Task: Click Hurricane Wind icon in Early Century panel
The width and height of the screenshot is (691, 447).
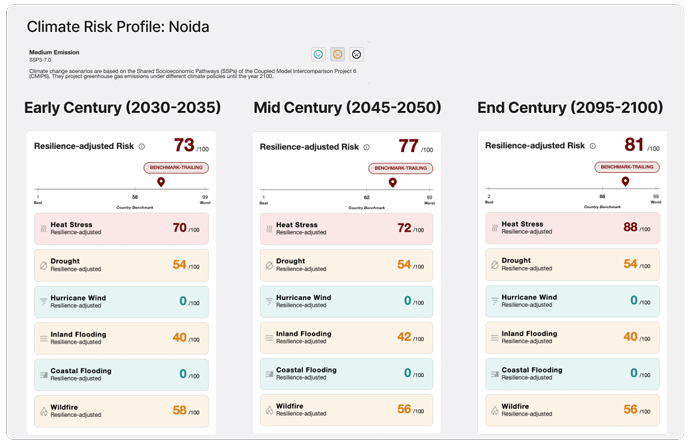Action: pos(42,301)
